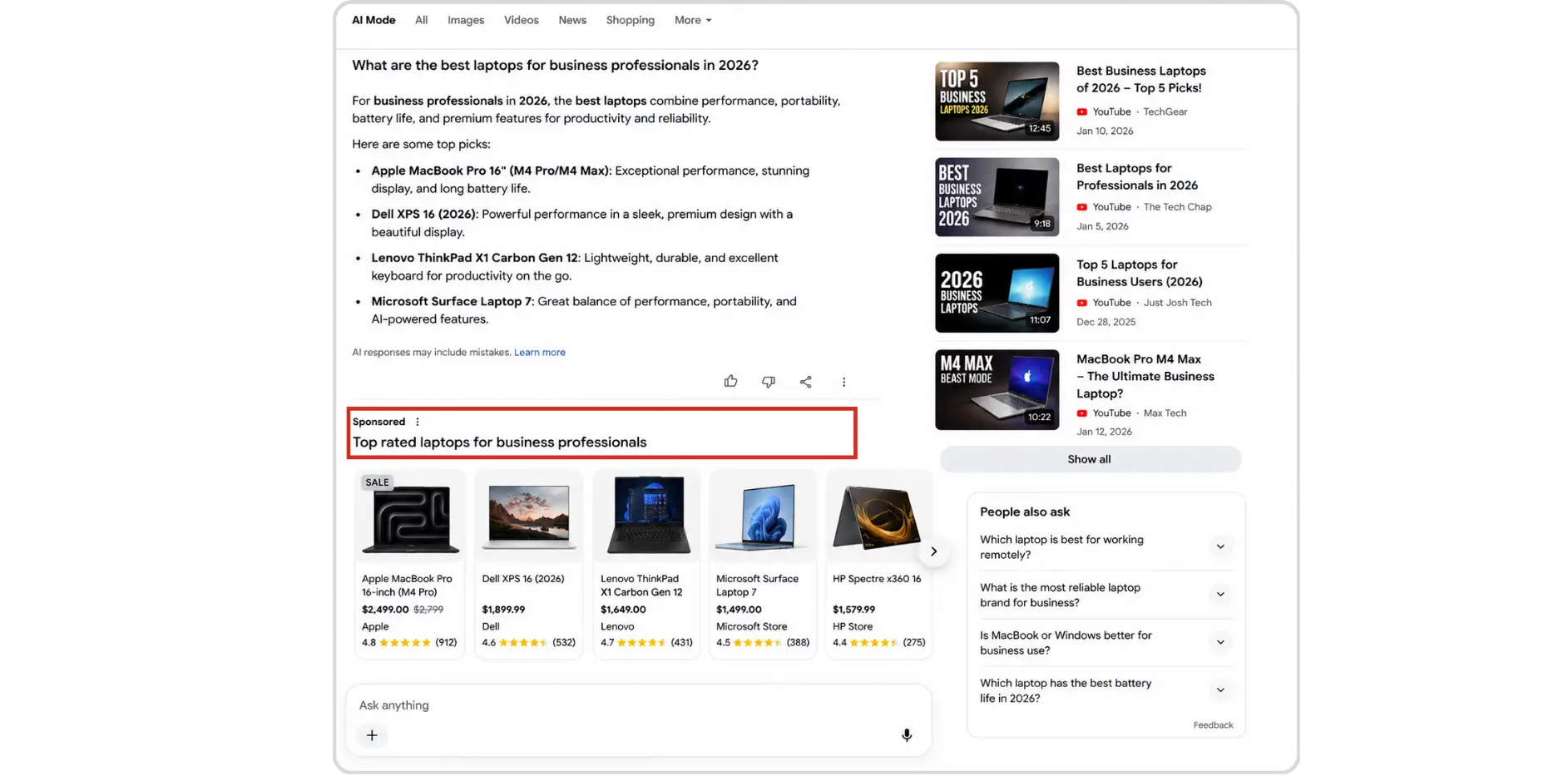Click the $1,499.00 Surface price
1568x776 pixels.
tap(739, 610)
